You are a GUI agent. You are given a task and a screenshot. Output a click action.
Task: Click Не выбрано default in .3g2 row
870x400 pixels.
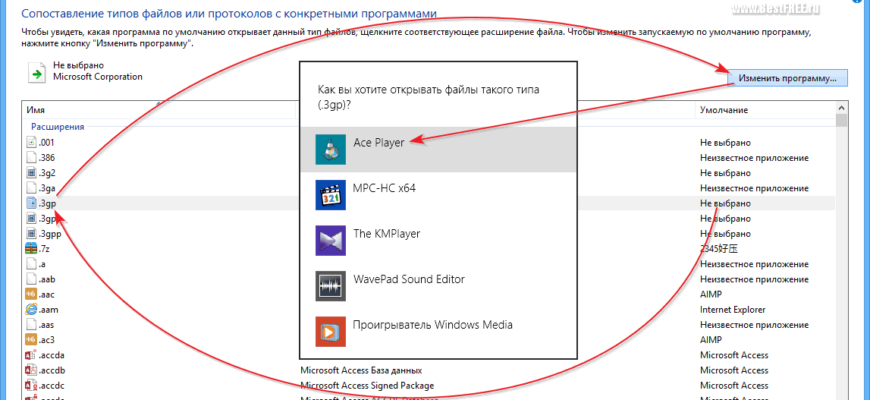tap(725, 173)
